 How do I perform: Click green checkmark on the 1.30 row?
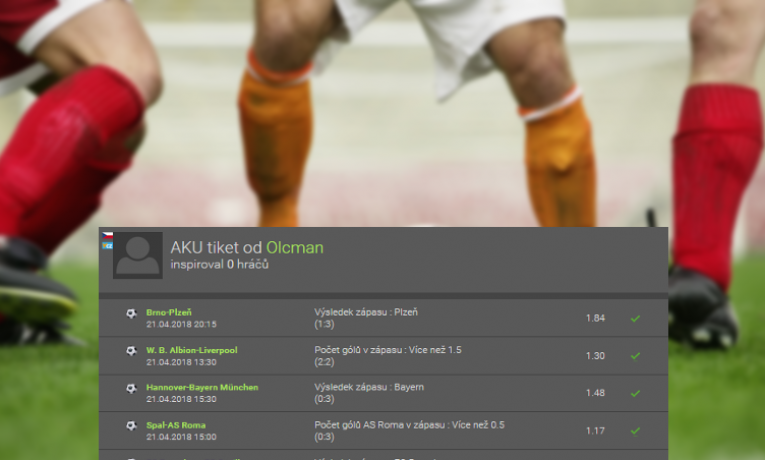(635, 356)
